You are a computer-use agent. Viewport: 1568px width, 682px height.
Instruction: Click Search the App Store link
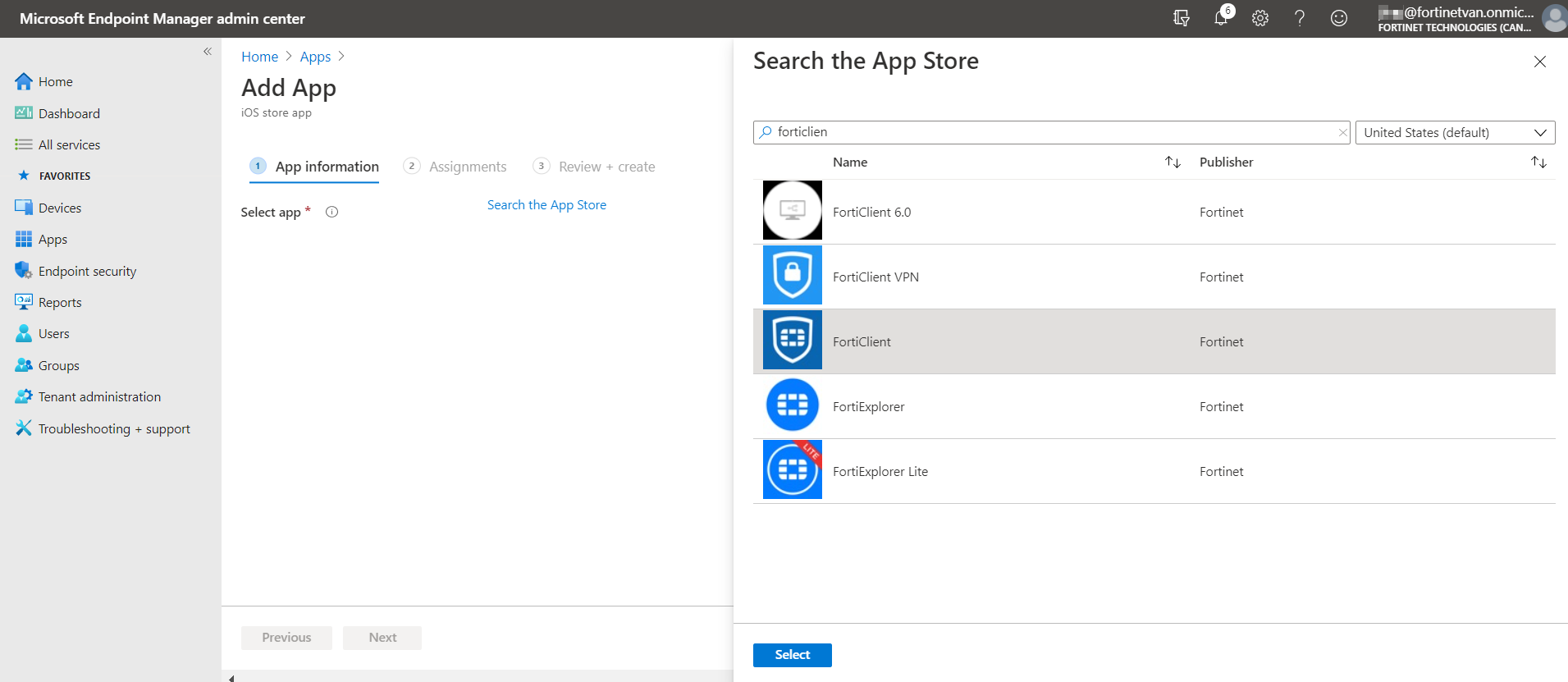tap(546, 205)
